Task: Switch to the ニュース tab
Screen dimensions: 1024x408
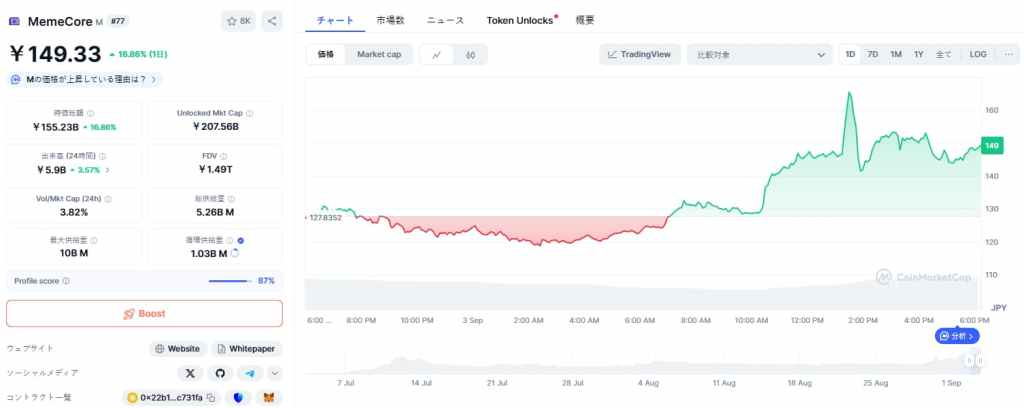Action: tap(445, 20)
